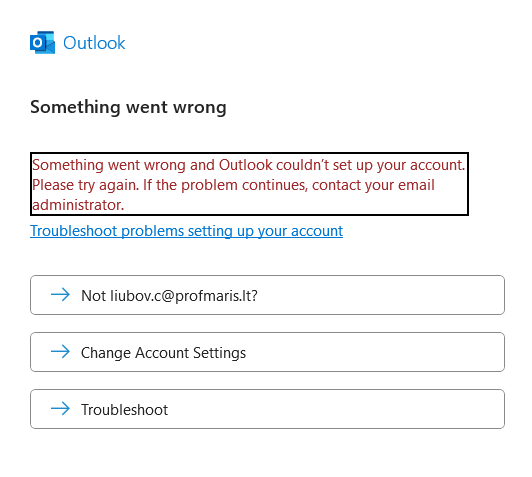The height and width of the screenshot is (477, 532).
Task: Click the Something went wrong heading
Action: tap(128, 107)
